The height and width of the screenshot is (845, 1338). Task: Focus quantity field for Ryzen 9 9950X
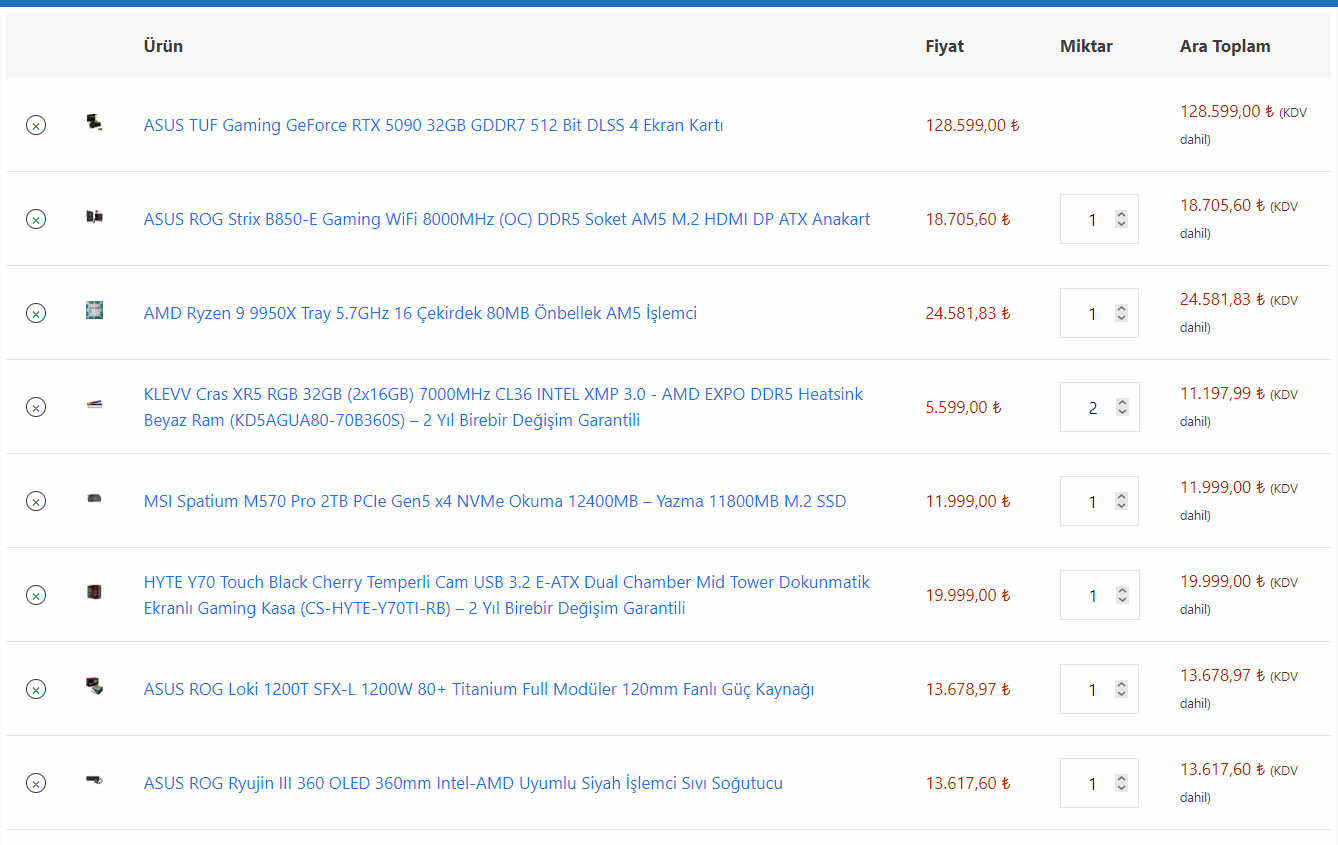coord(1099,313)
